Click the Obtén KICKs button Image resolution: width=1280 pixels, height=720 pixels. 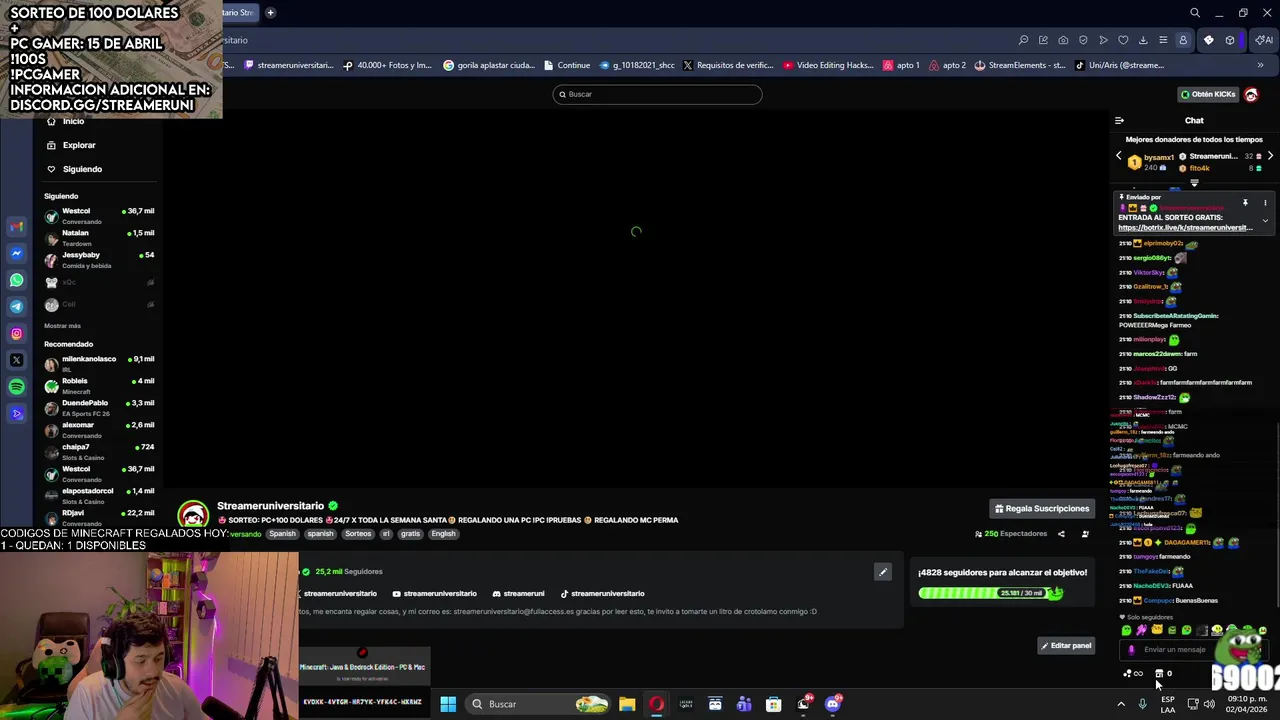click(1208, 94)
